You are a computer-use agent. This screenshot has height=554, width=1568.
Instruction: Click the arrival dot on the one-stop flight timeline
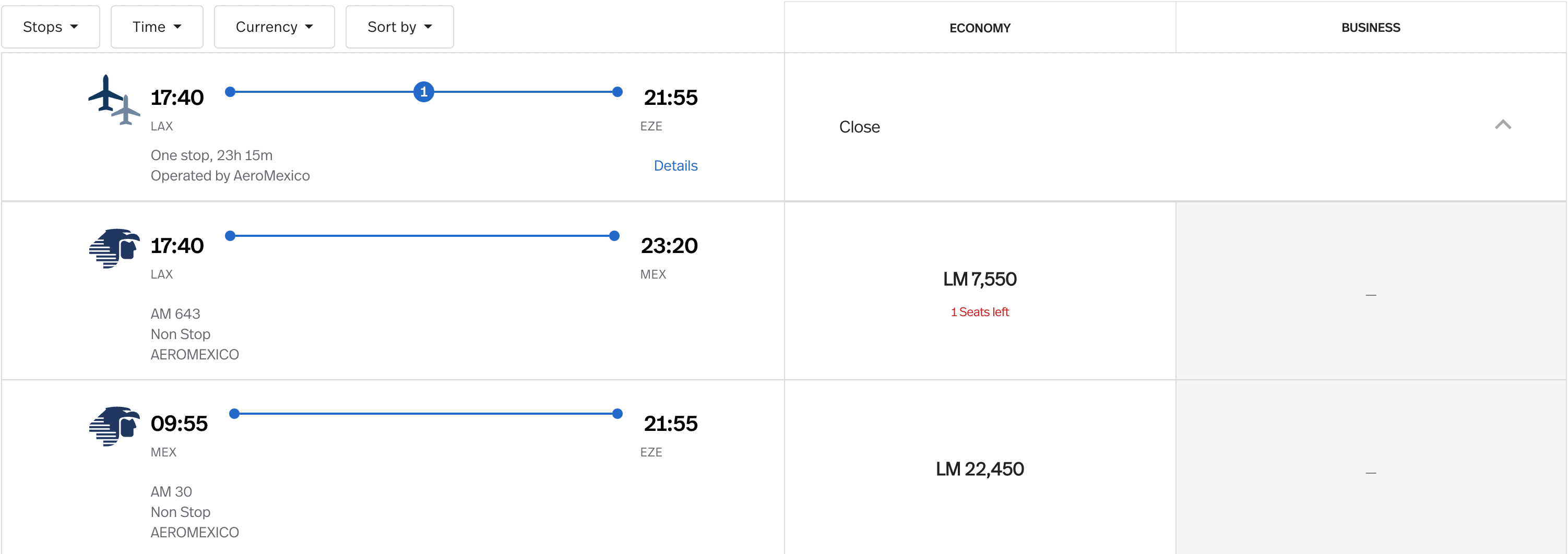coord(617,92)
